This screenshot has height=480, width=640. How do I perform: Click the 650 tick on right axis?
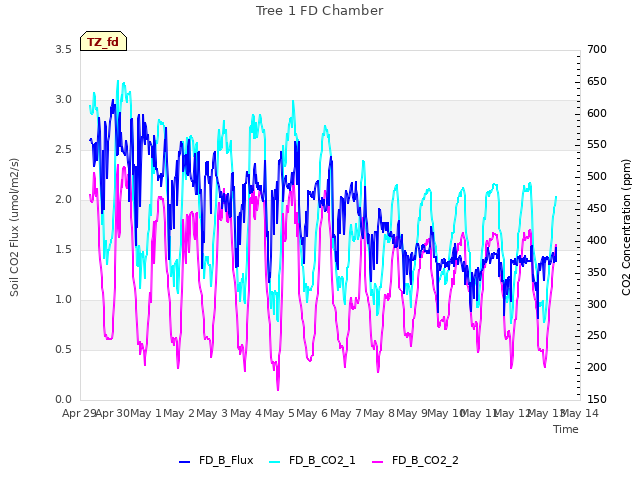pyautogui.click(x=597, y=81)
